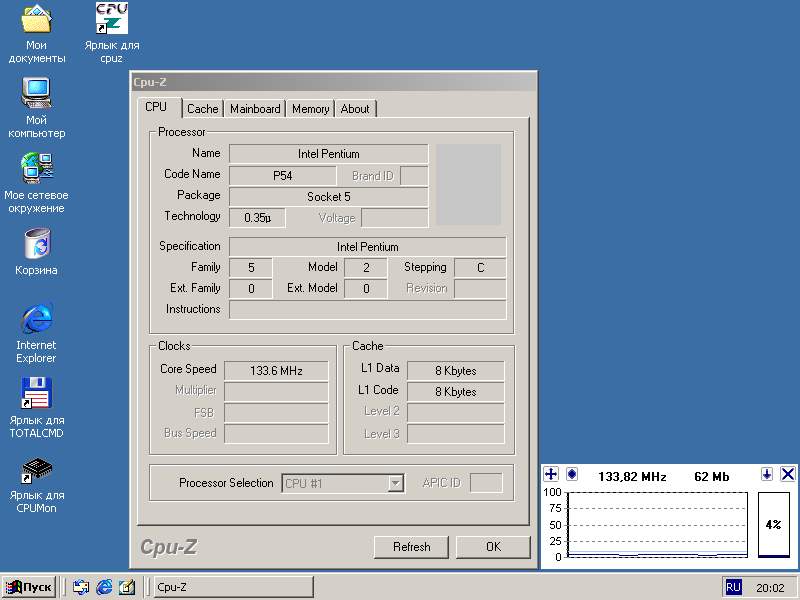Select the TOTALCMD shortcut floppy icon
This screenshot has height=600, width=800.
tap(37, 393)
